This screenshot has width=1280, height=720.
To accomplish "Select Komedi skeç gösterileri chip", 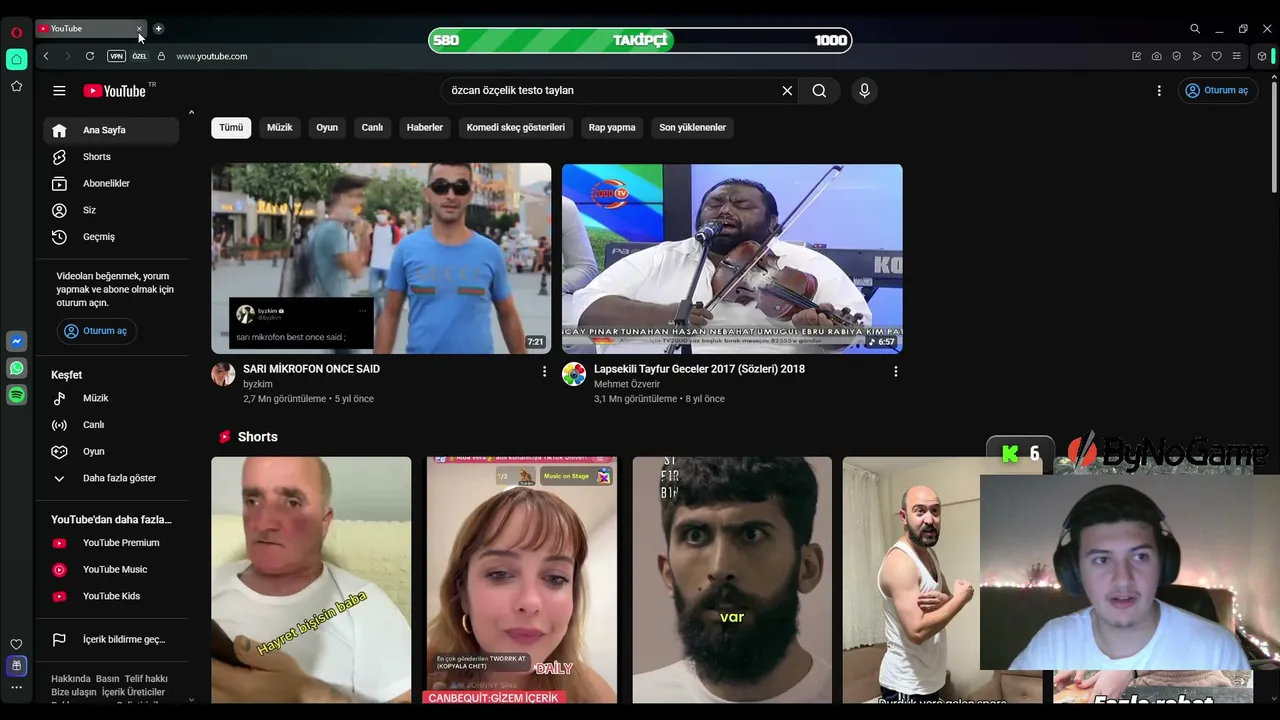I will [x=516, y=127].
